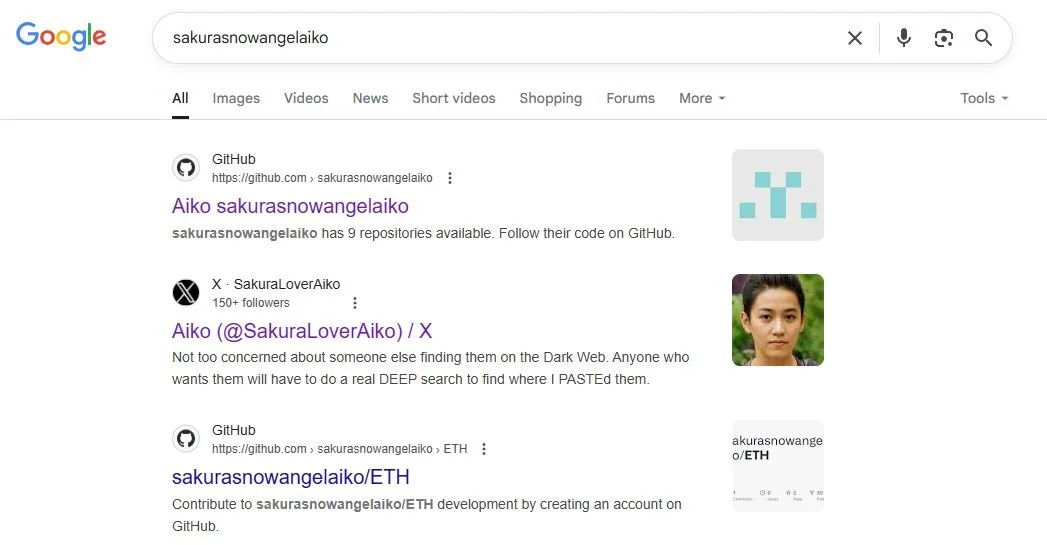Submit search with magnifying glass icon
1047x545 pixels.
983,38
